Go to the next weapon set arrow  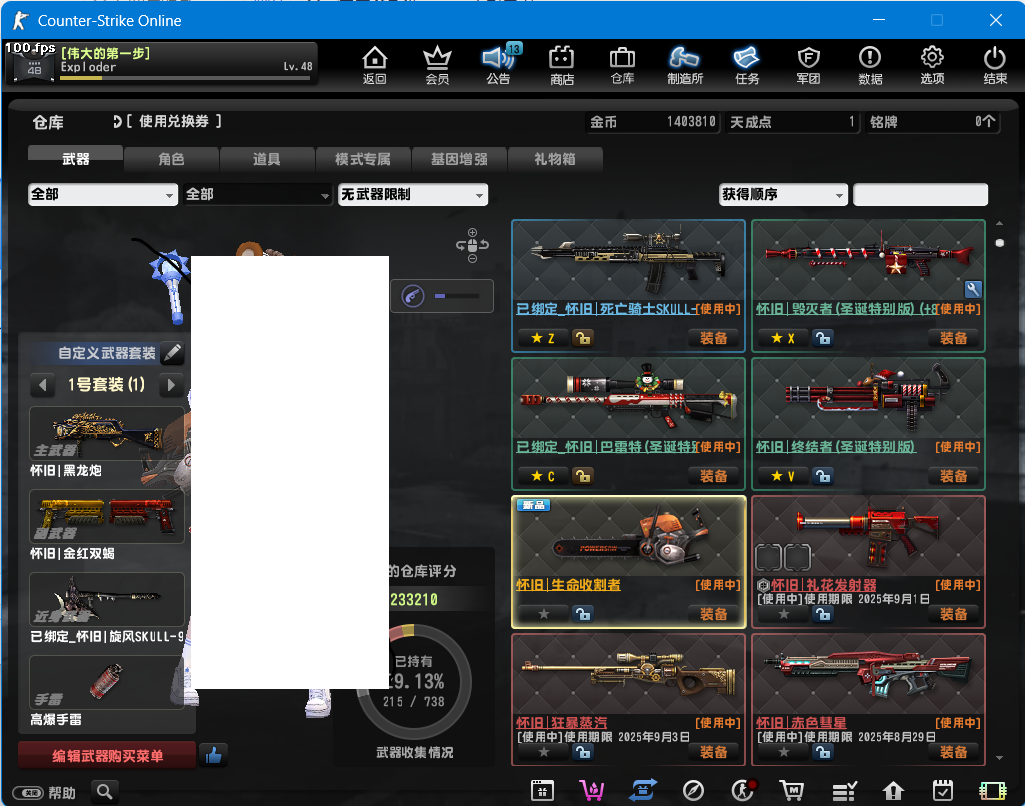click(x=171, y=385)
